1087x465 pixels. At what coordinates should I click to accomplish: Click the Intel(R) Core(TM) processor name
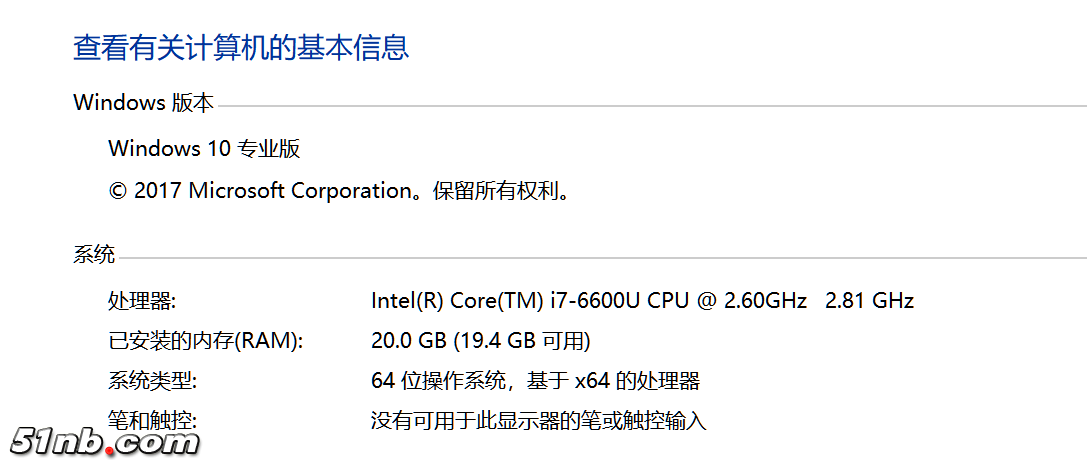click(457, 301)
